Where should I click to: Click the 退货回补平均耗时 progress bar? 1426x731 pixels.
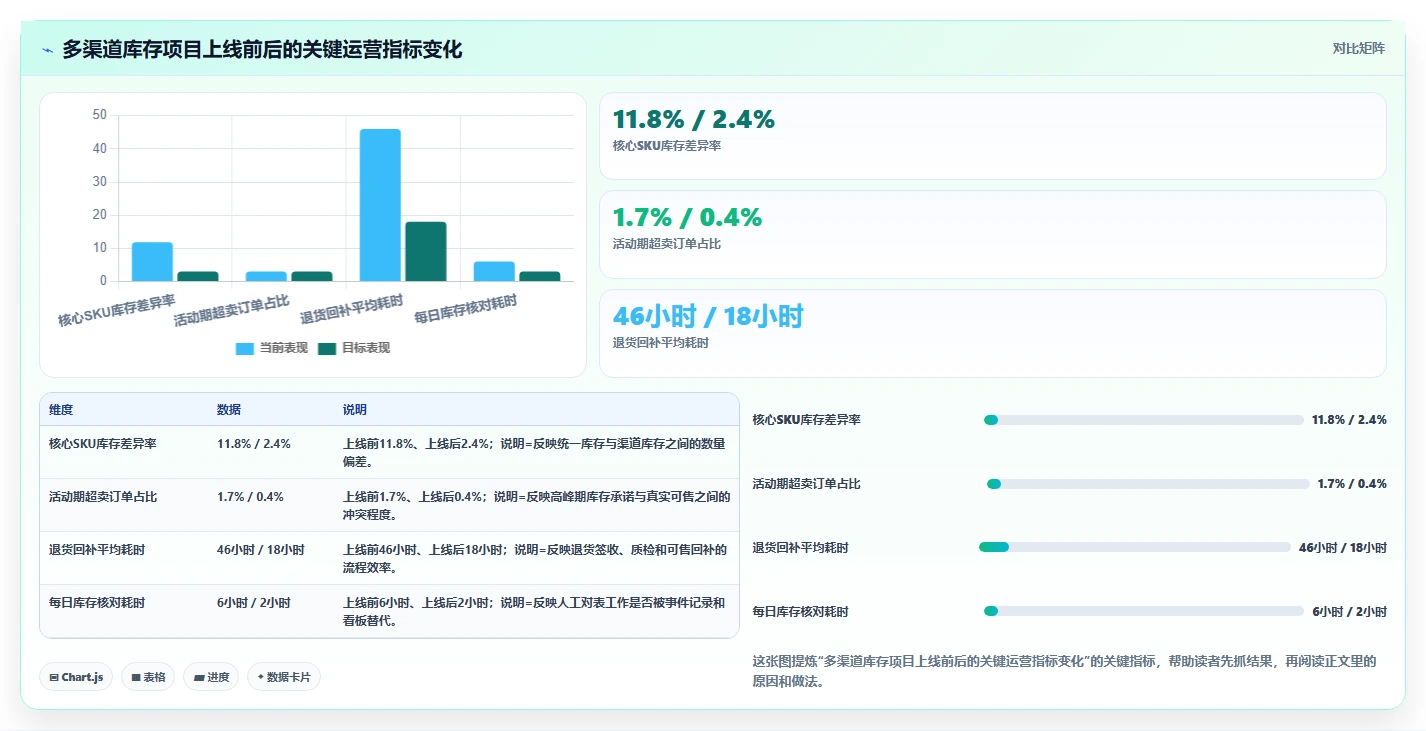[1135, 547]
